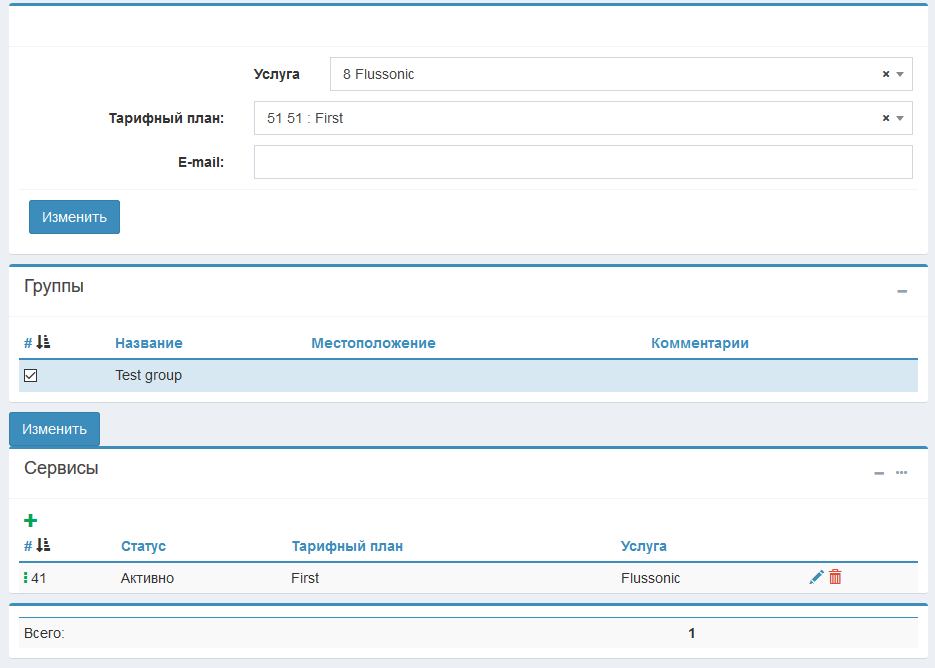
Task: Sort groups by Местоположение column
Action: click(x=373, y=343)
